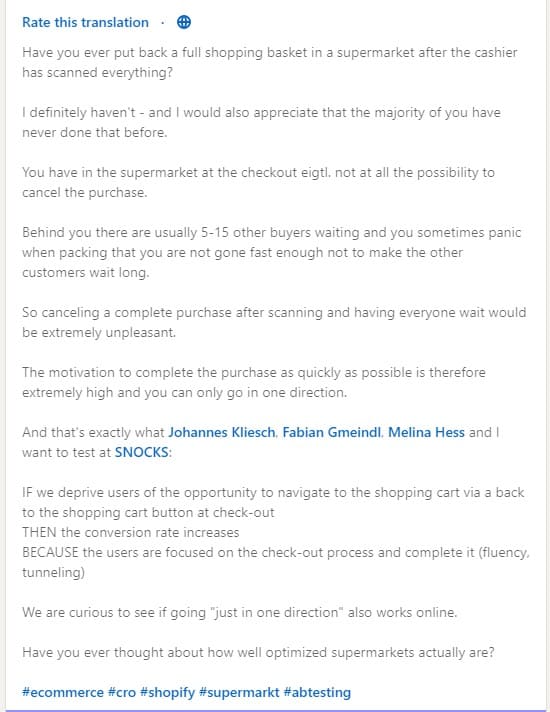550x712 pixels.
Task: Go to the SNOCKS company page
Action: point(141,452)
